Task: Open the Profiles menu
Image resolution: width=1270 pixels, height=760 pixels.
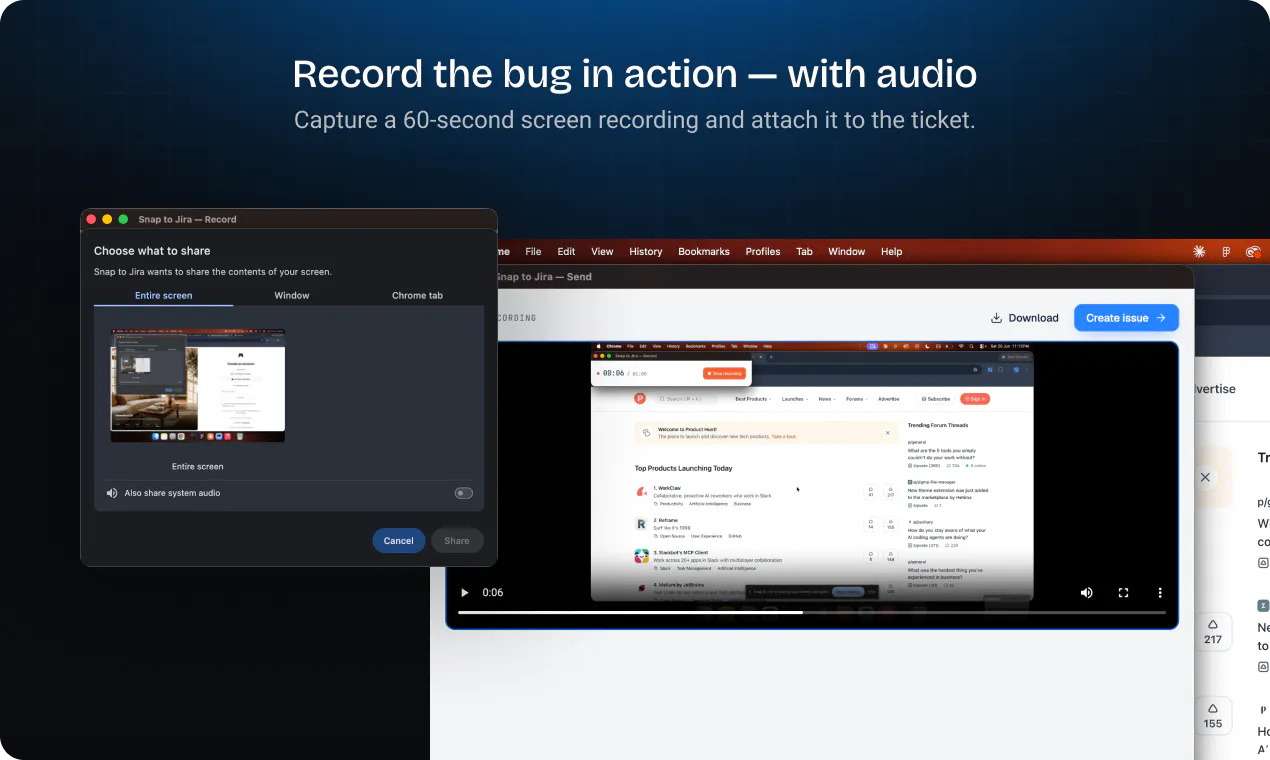Action: tap(763, 252)
